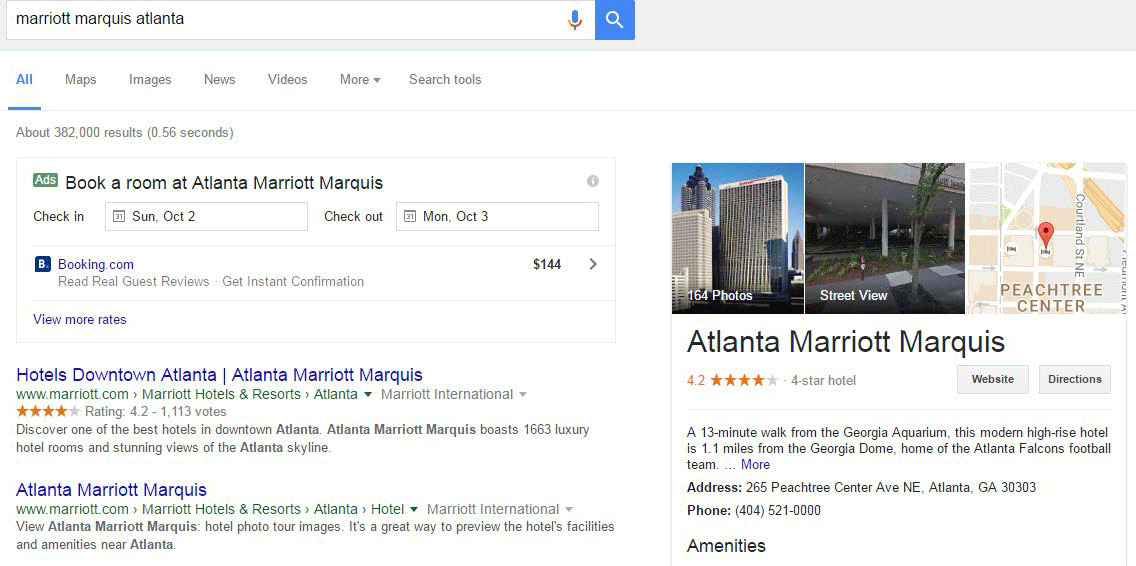The height and width of the screenshot is (566, 1136).
Task: Select the All results tab
Action: [x=24, y=80]
